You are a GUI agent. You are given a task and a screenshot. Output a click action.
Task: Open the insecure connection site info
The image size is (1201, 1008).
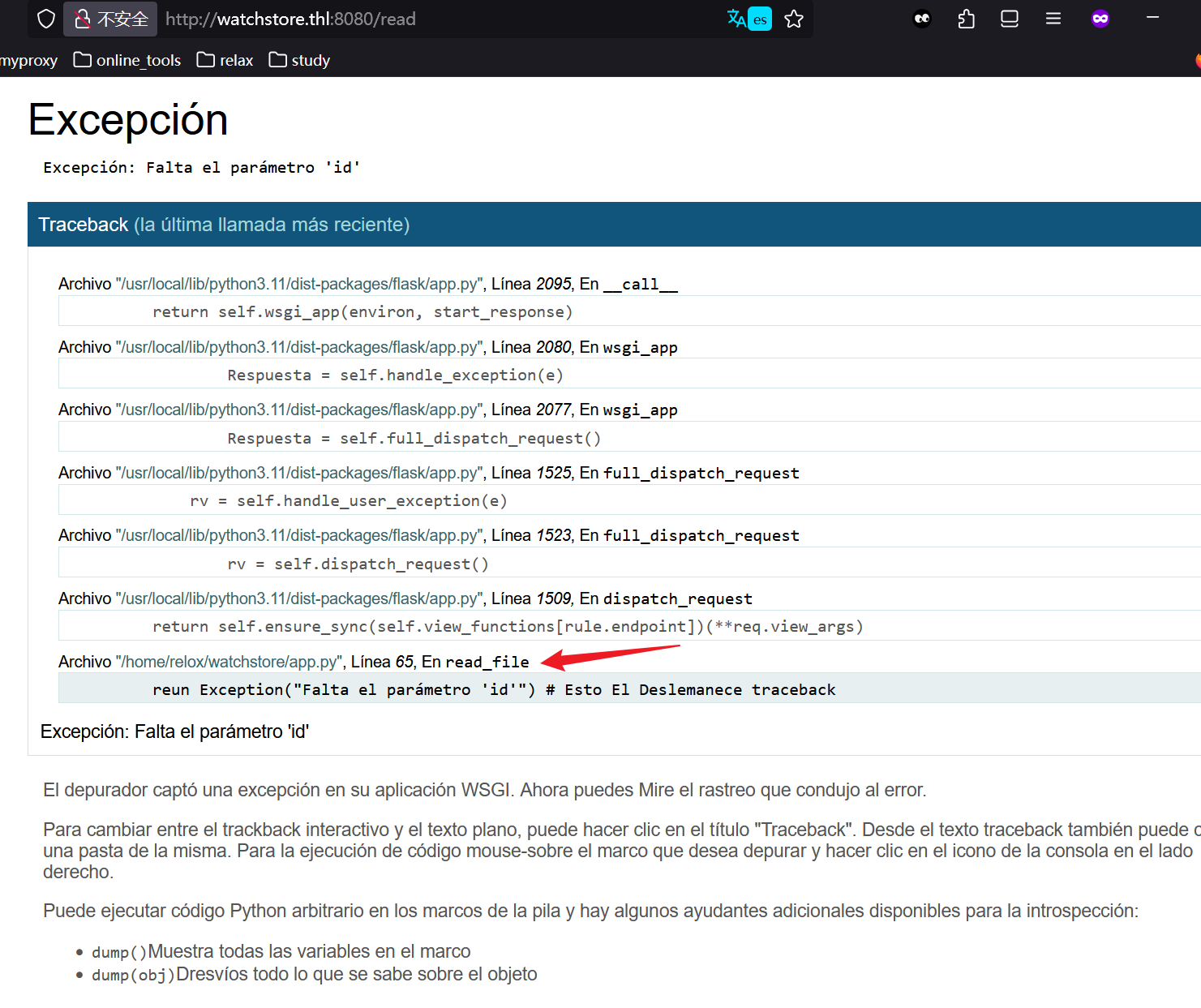pyautogui.click(x=111, y=19)
